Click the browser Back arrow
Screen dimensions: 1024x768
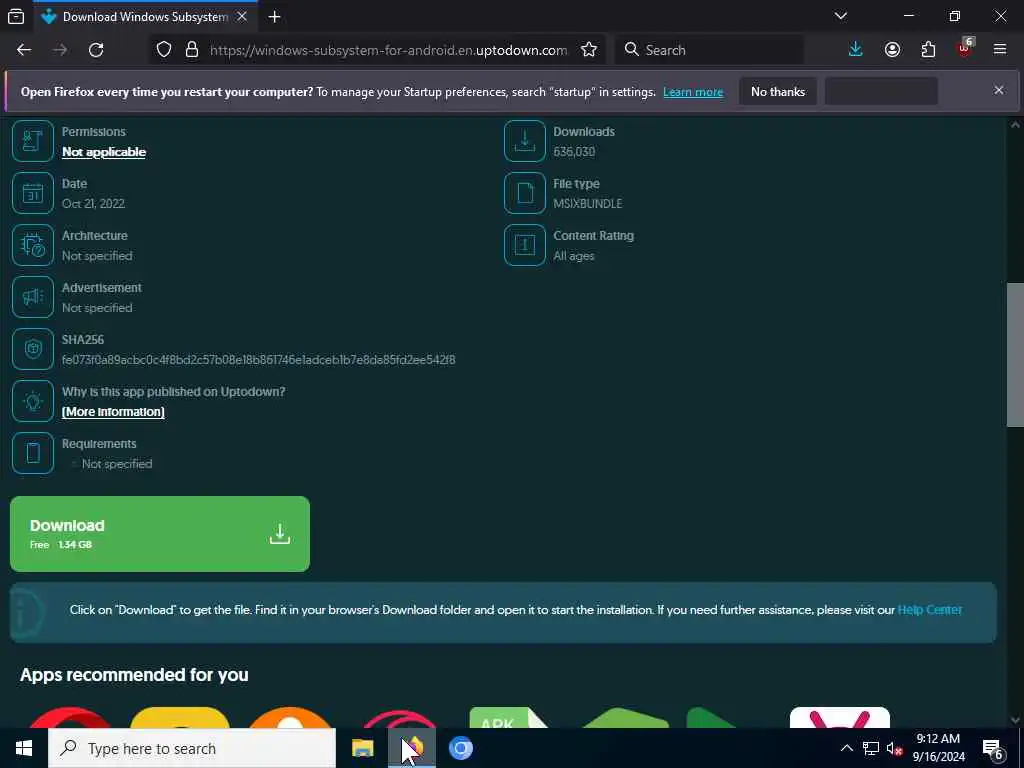pos(24,50)
